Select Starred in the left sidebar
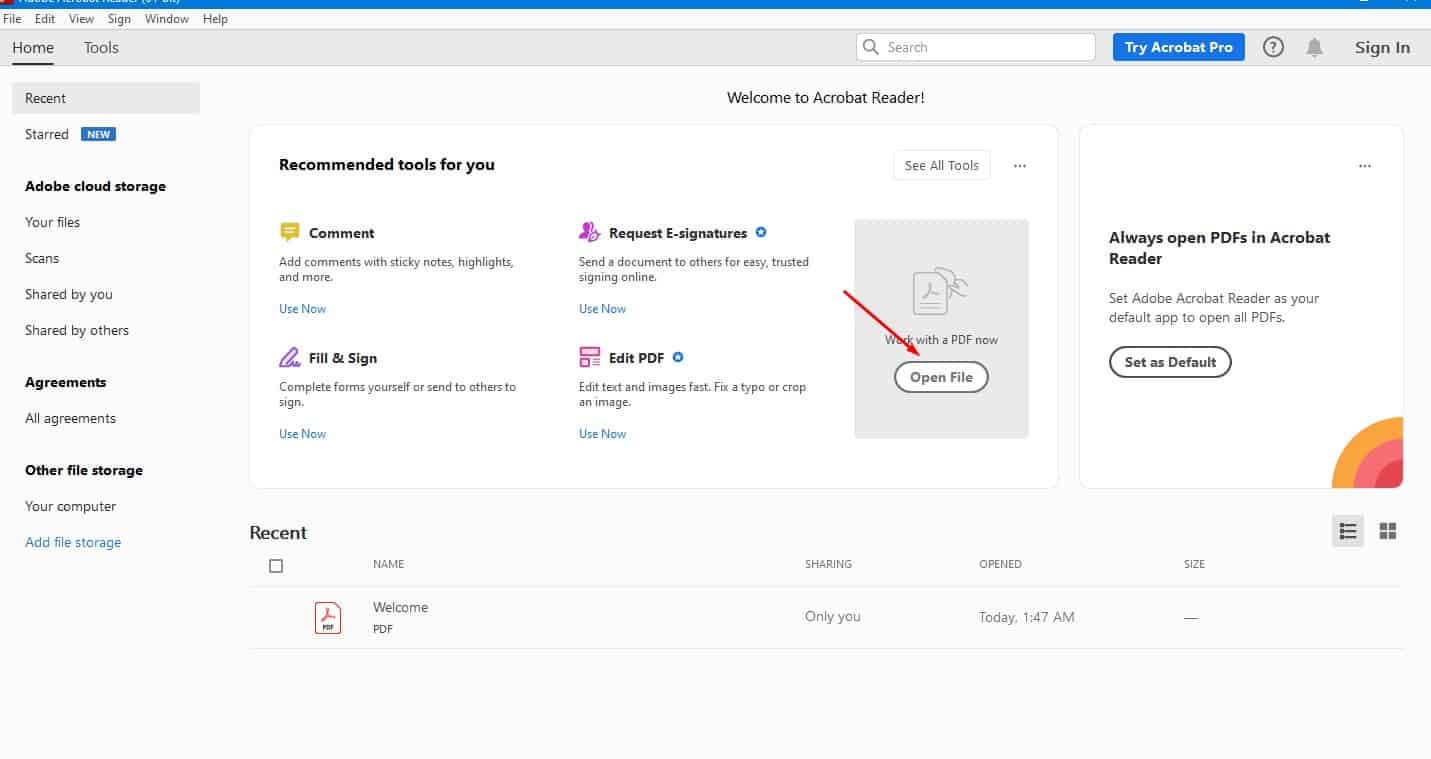Screen dimensions: 1431x759 point(47,134)
